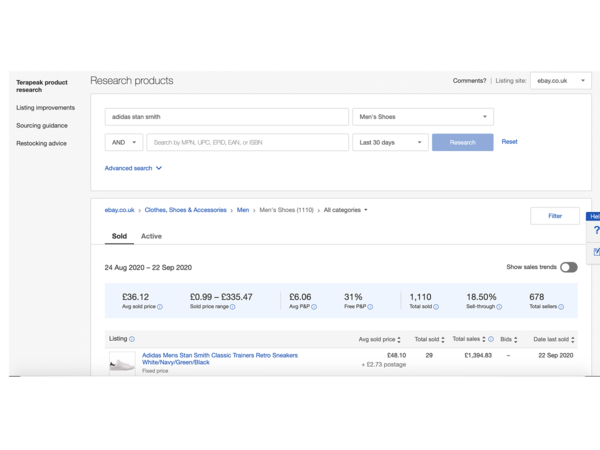This screenshot has height=450, width=600.
Task: Open the All categories breadcrumb dropdown
Action: click(346, 210)
